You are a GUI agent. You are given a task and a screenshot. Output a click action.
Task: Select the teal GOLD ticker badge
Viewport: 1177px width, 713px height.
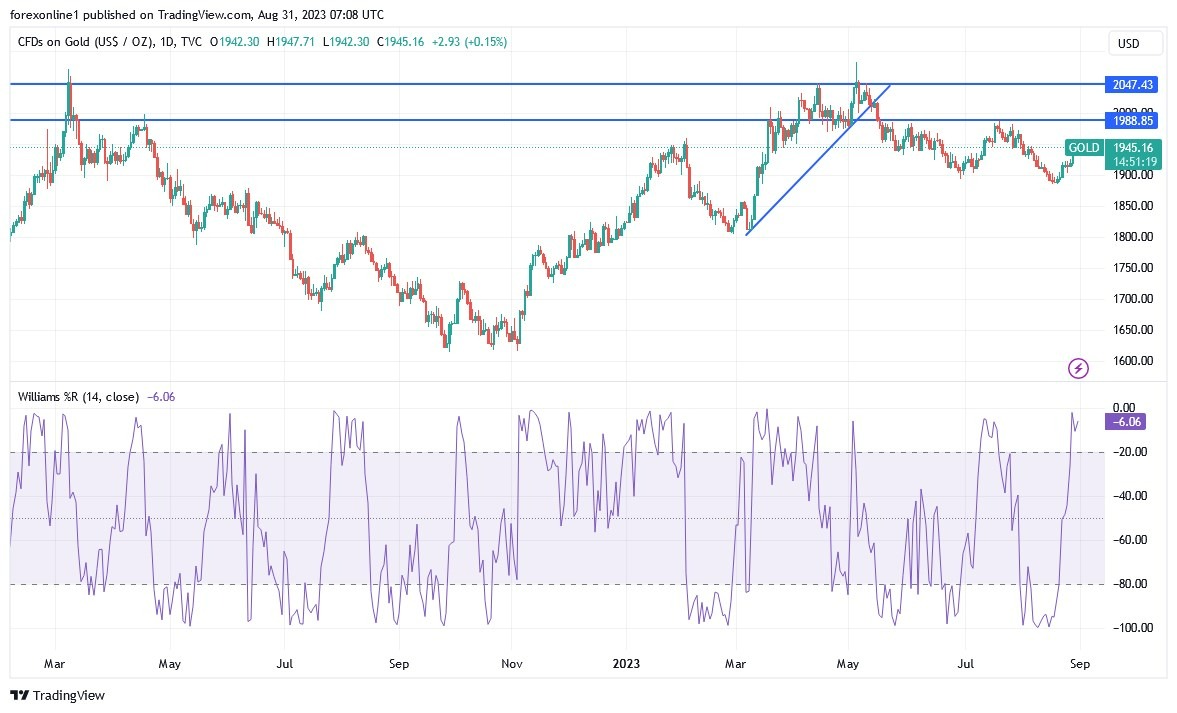pos(1083,147)
